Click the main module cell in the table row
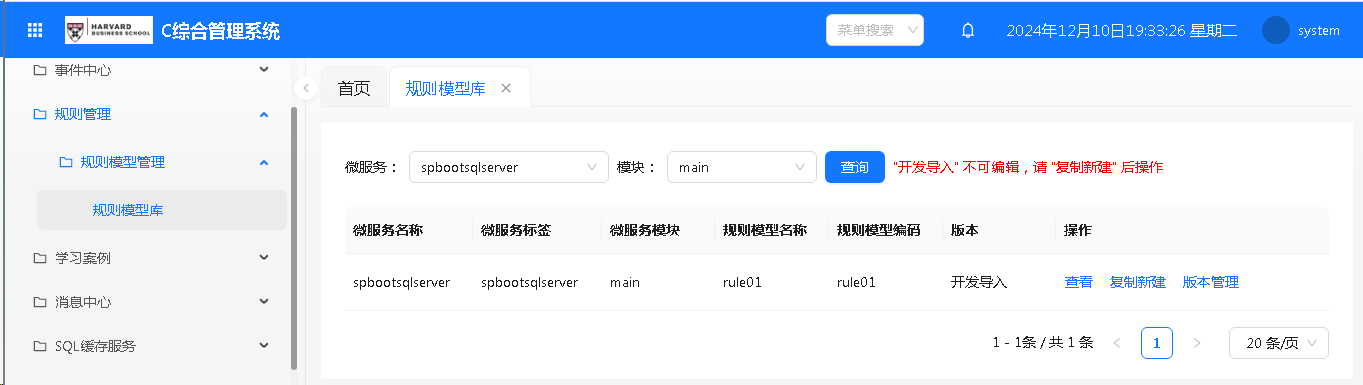1363x385 pixels. click(625, 282)
